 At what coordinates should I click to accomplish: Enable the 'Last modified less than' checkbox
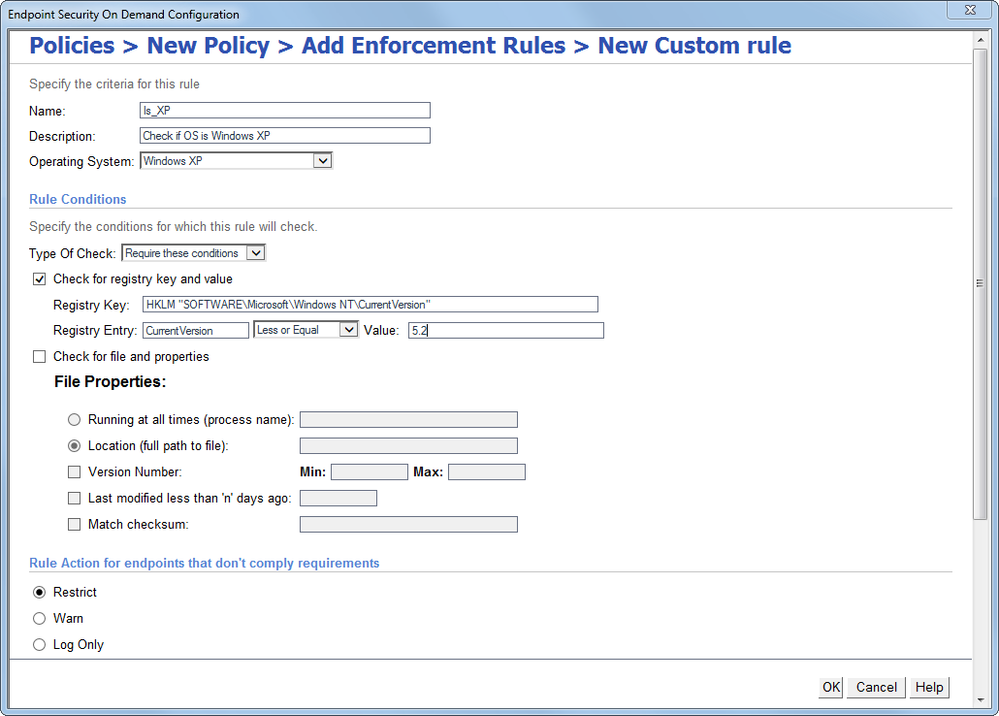(74, 498)
